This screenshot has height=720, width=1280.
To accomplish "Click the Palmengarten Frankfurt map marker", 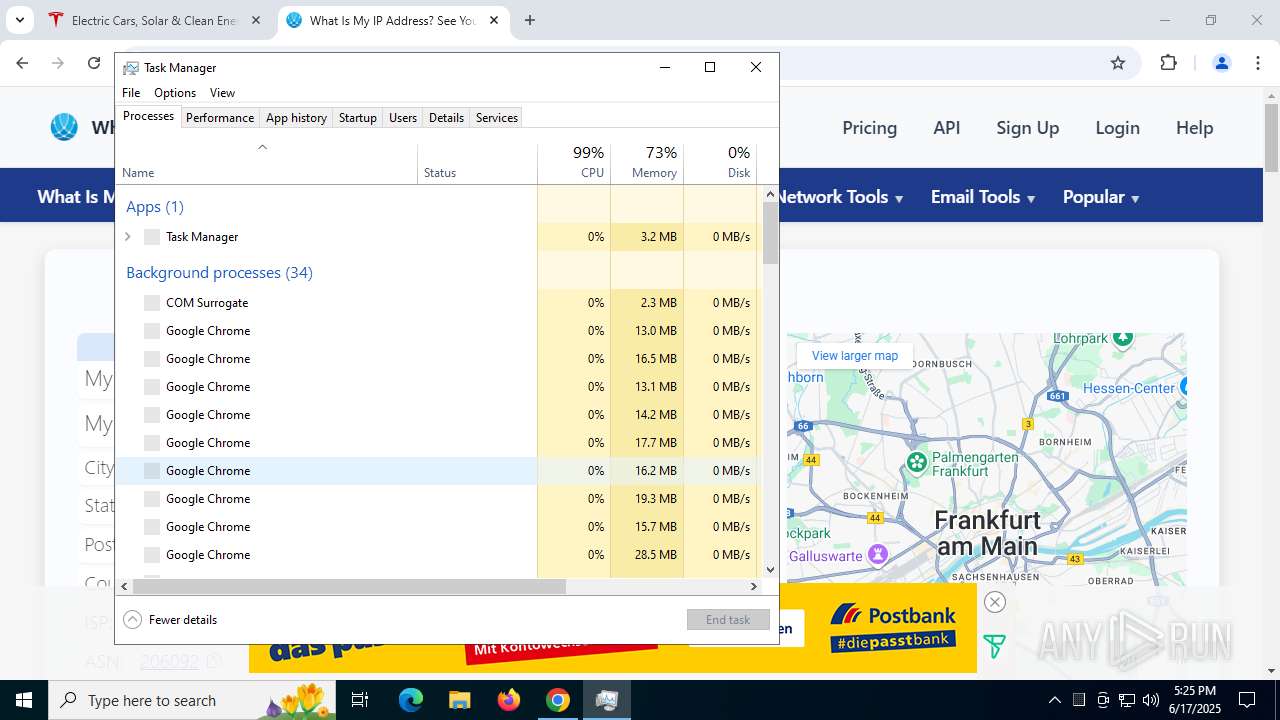I will click(x=917, y=462).
